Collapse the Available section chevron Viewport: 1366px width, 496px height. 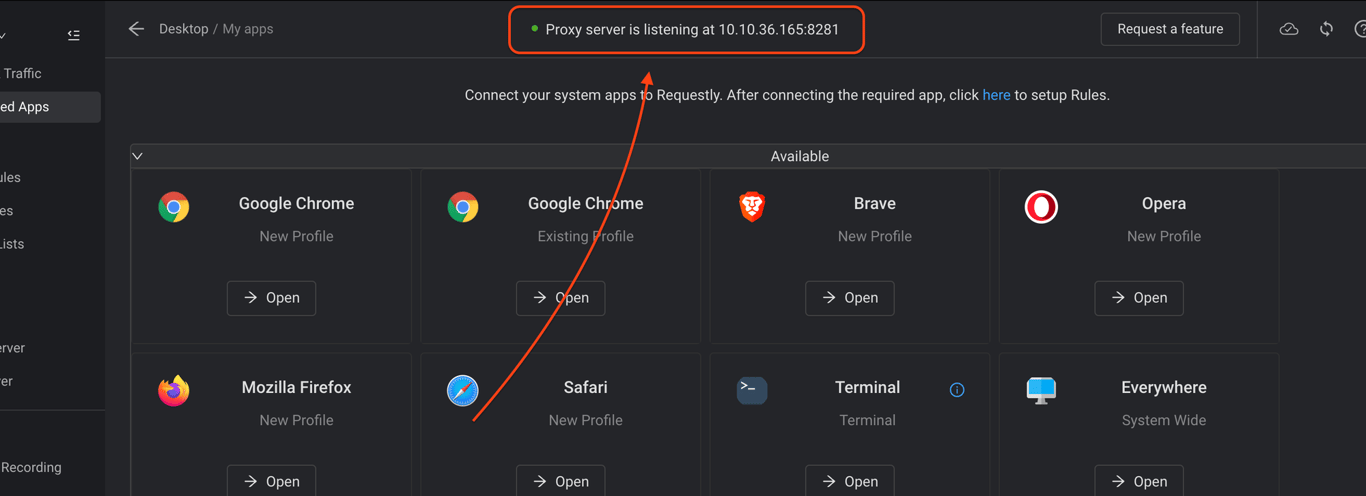(138, 156)
